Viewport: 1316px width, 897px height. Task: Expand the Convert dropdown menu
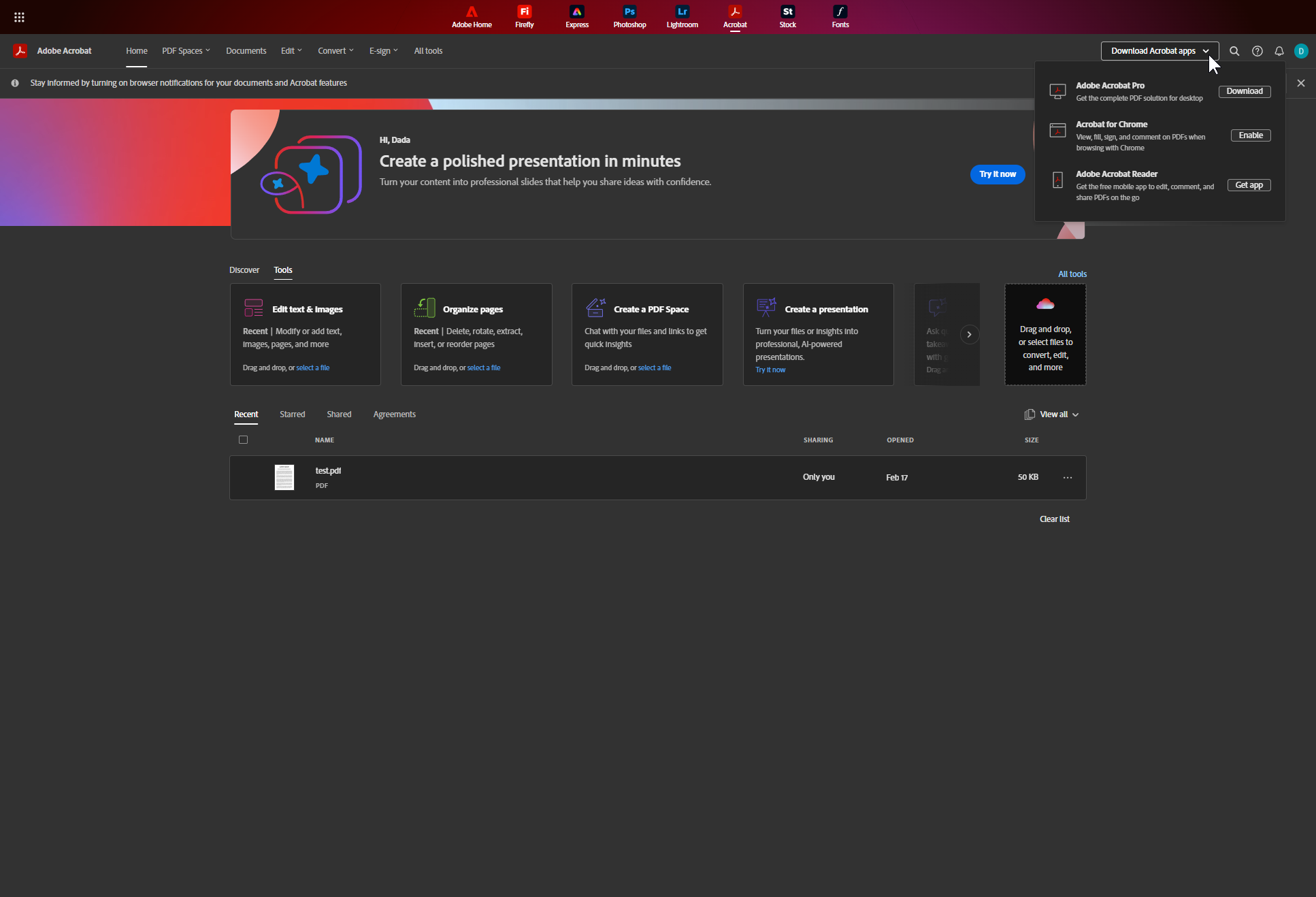tap(335, 51)
